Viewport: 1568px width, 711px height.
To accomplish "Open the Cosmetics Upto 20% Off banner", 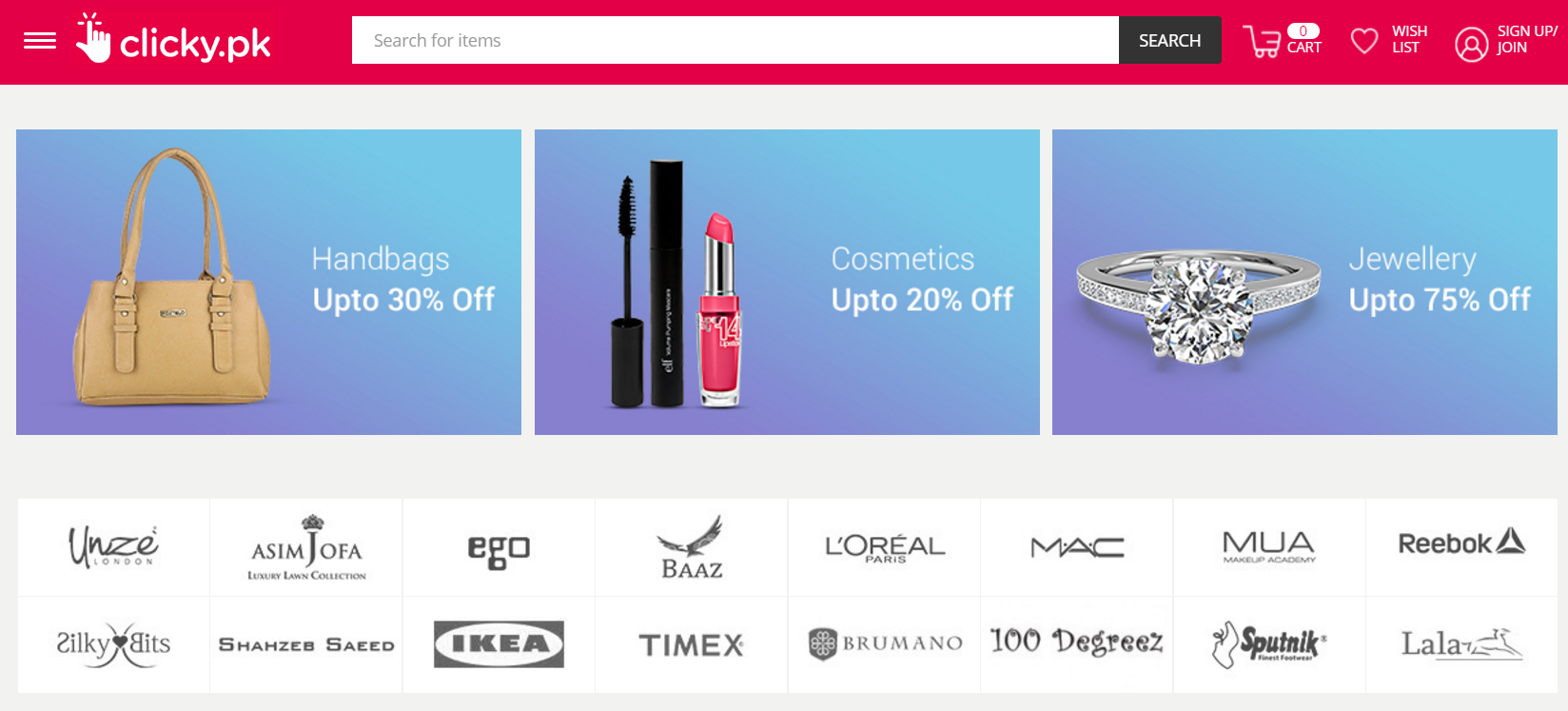I will coord(787,282).
